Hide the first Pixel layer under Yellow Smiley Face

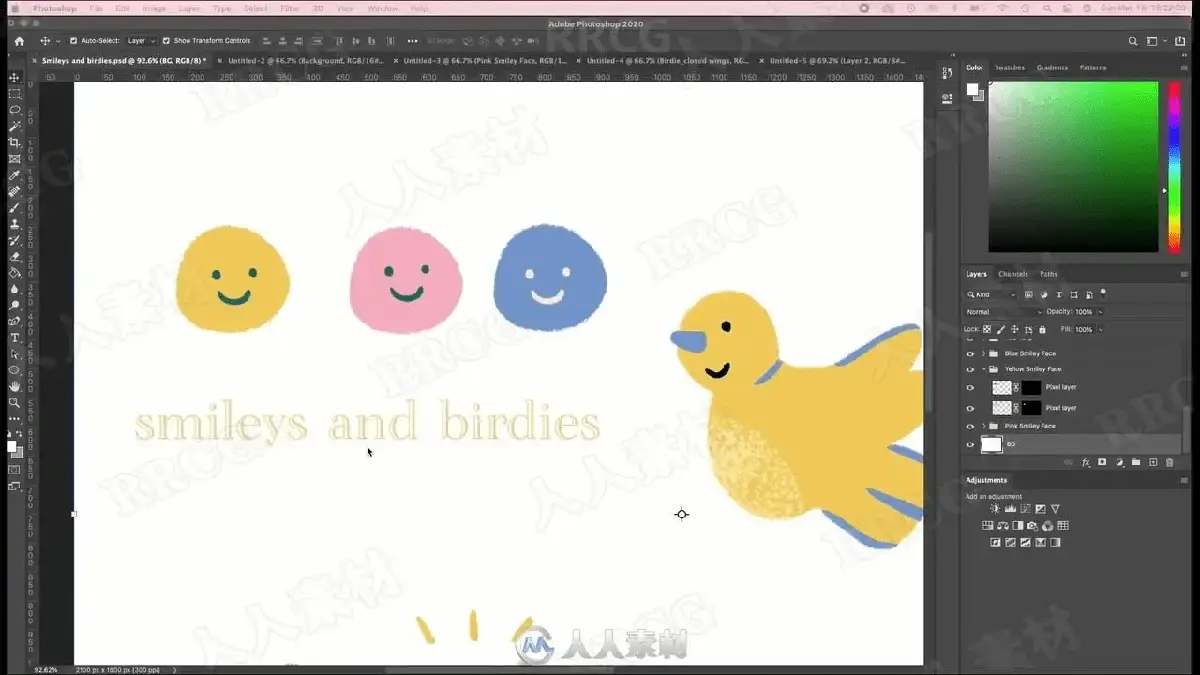969,387
